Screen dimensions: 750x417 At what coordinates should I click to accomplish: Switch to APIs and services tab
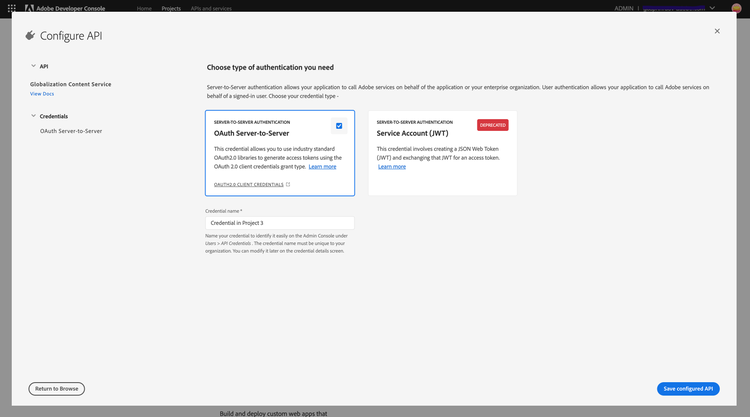click(x=211, y=9)
